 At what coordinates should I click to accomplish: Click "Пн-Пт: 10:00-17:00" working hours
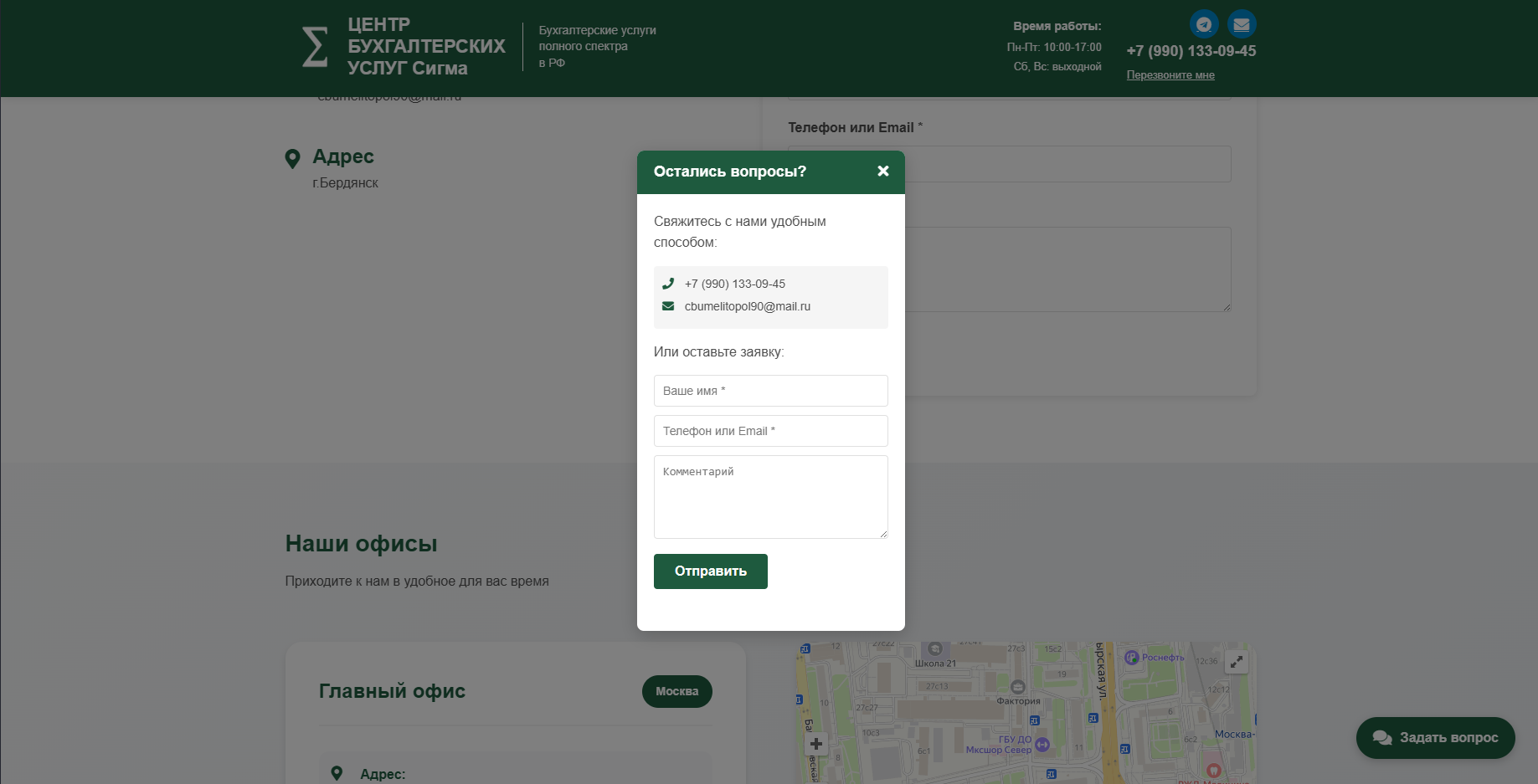(x=1054, y=48)
